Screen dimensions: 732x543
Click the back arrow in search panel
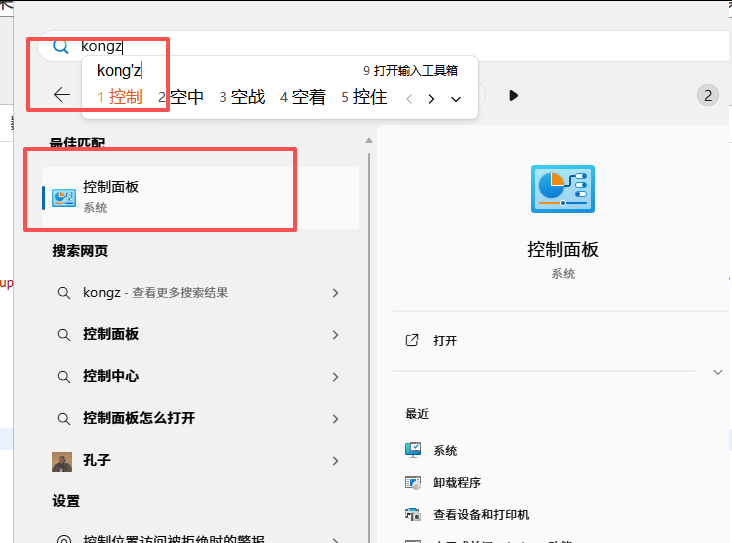tap(62, 95)
